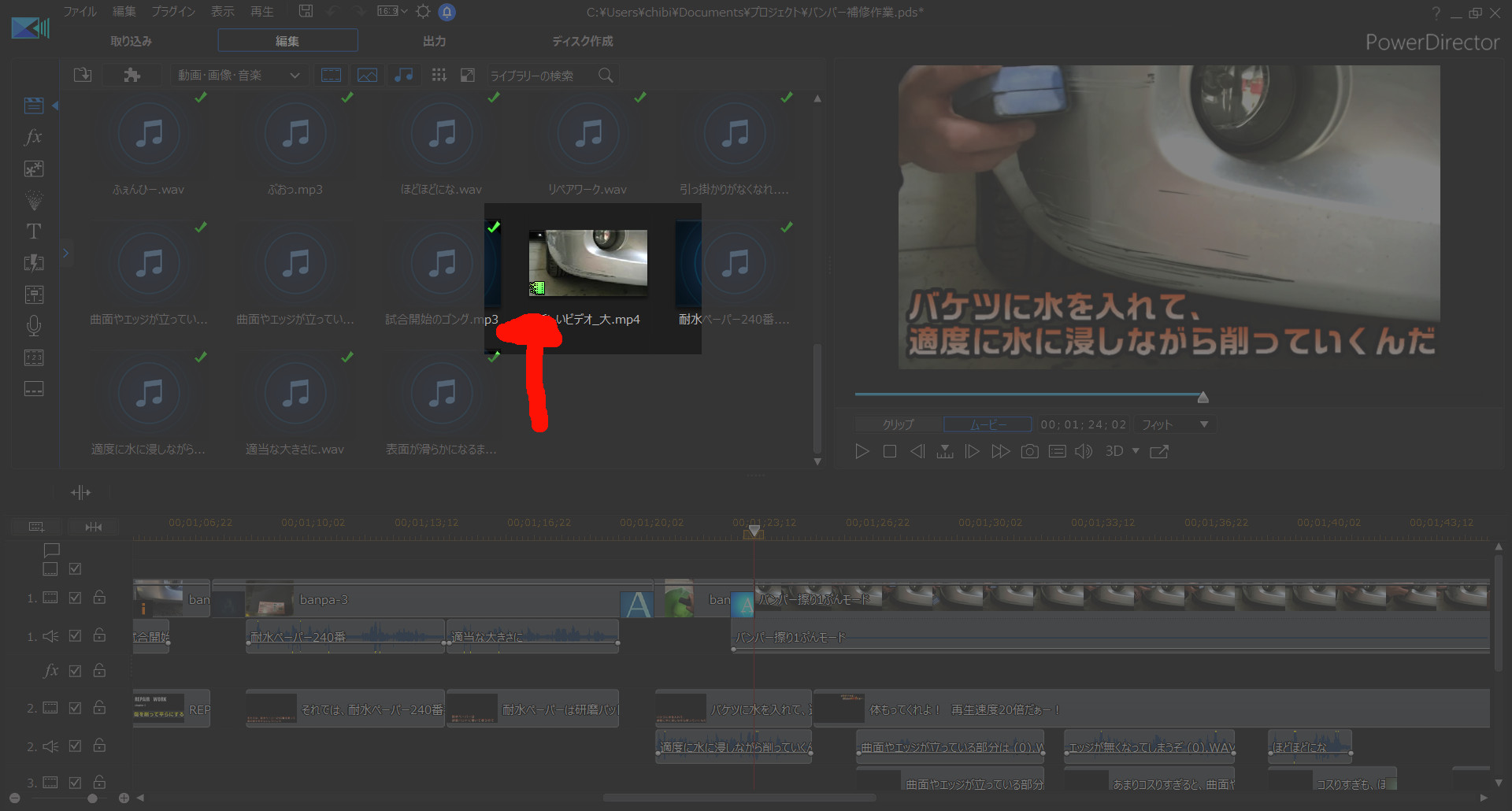This screenshot has height=811, width=1512.
Task: Open the PiP Objects Room sidebar icon
Action: coord(34,168)
